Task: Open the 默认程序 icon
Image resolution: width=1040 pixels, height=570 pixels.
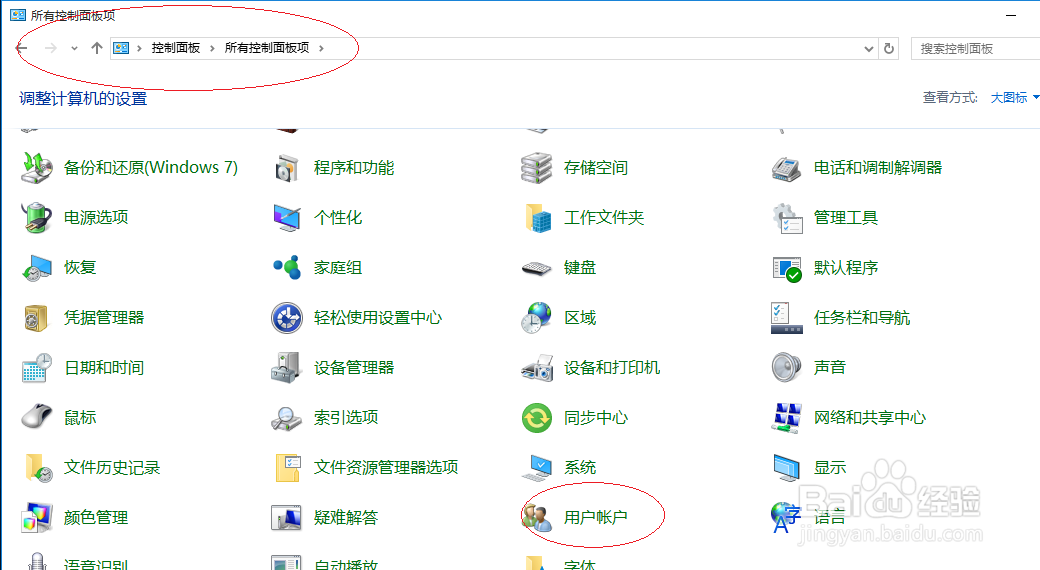Action: tap(787, 267)
